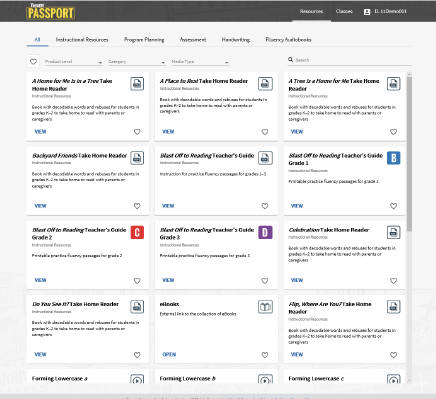Favorite Celebration Take Home Reader

coord(393,281)
